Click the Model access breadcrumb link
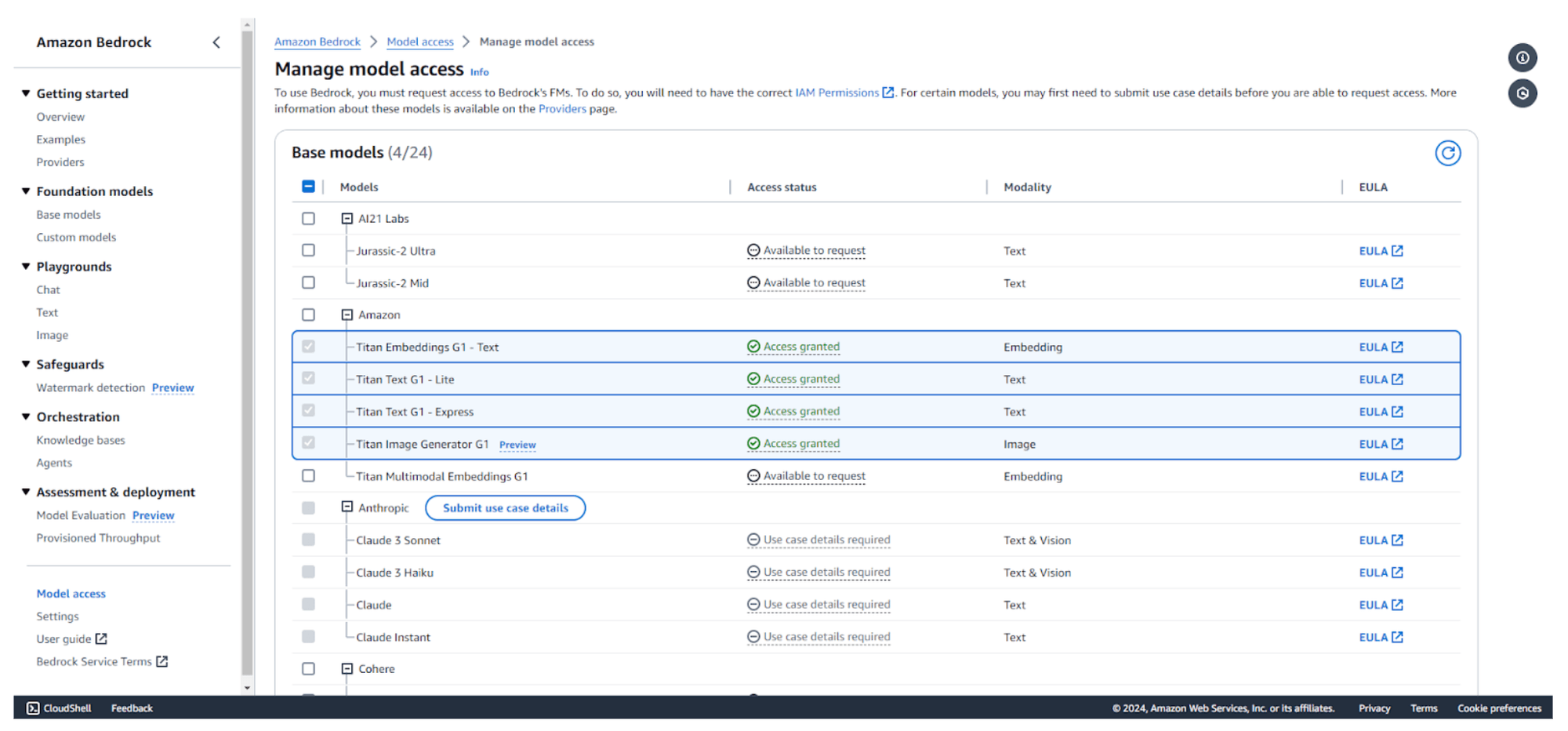 click(419, 42)
